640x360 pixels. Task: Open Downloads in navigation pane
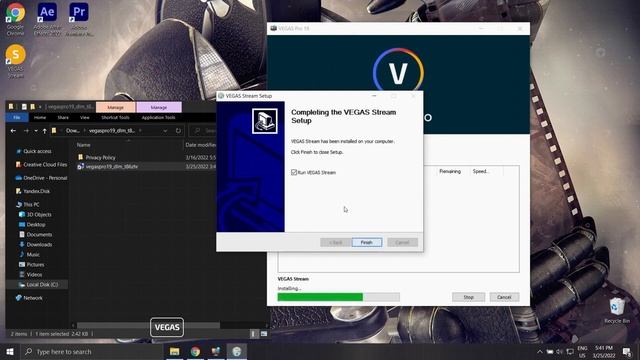[x=39, y=244]
